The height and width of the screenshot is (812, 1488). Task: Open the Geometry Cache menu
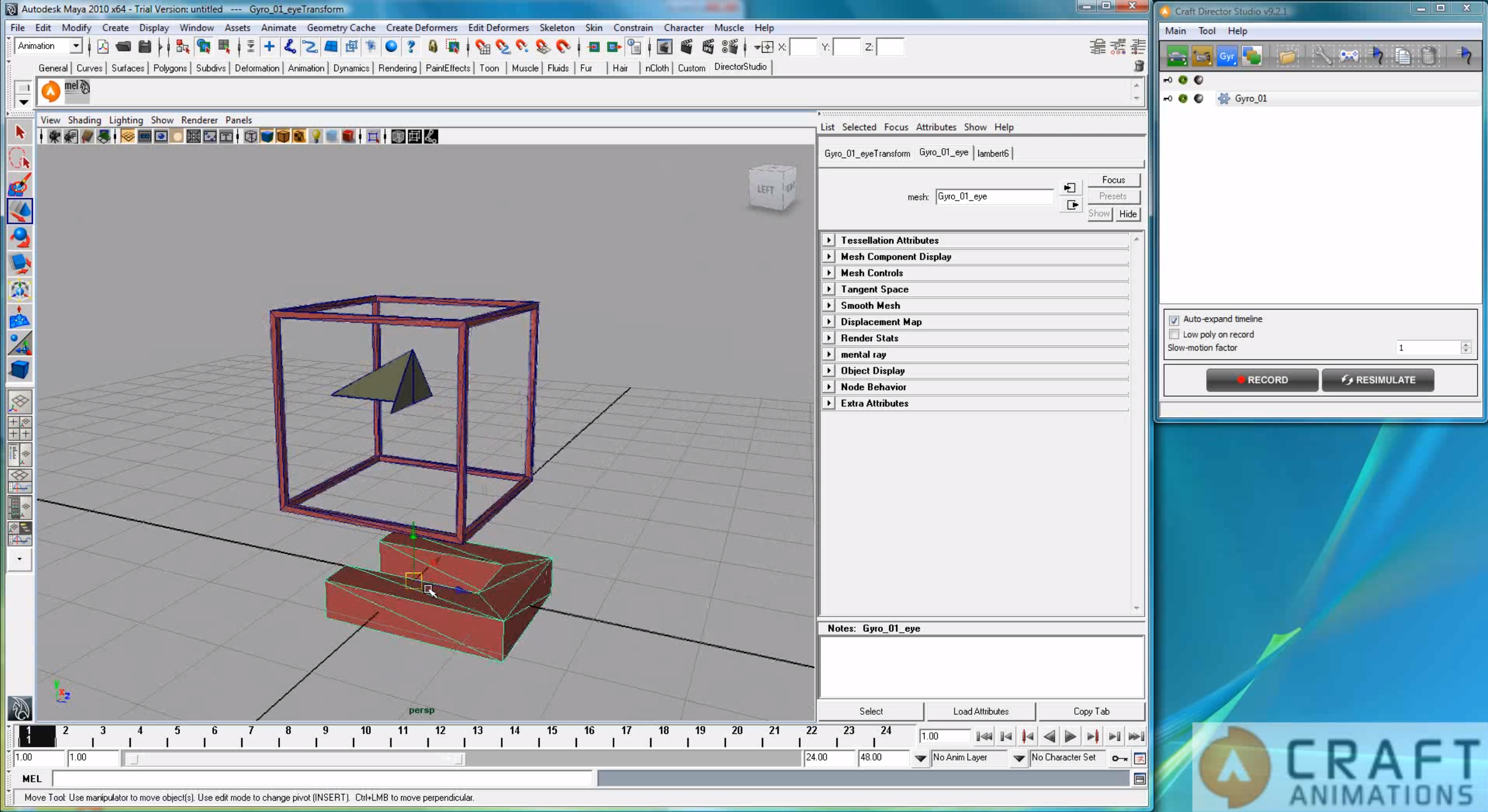[x=341, y=28]
